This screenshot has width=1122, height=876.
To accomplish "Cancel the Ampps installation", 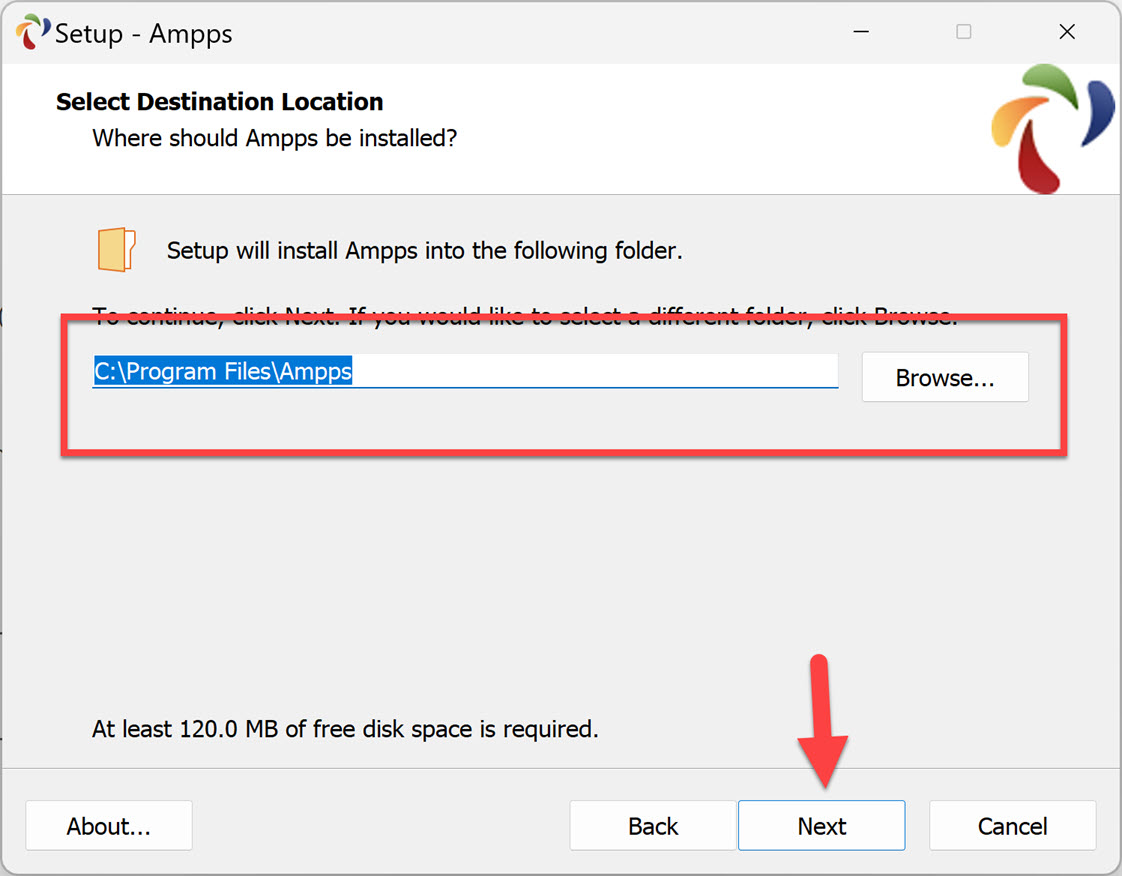I will [1012, 825].
